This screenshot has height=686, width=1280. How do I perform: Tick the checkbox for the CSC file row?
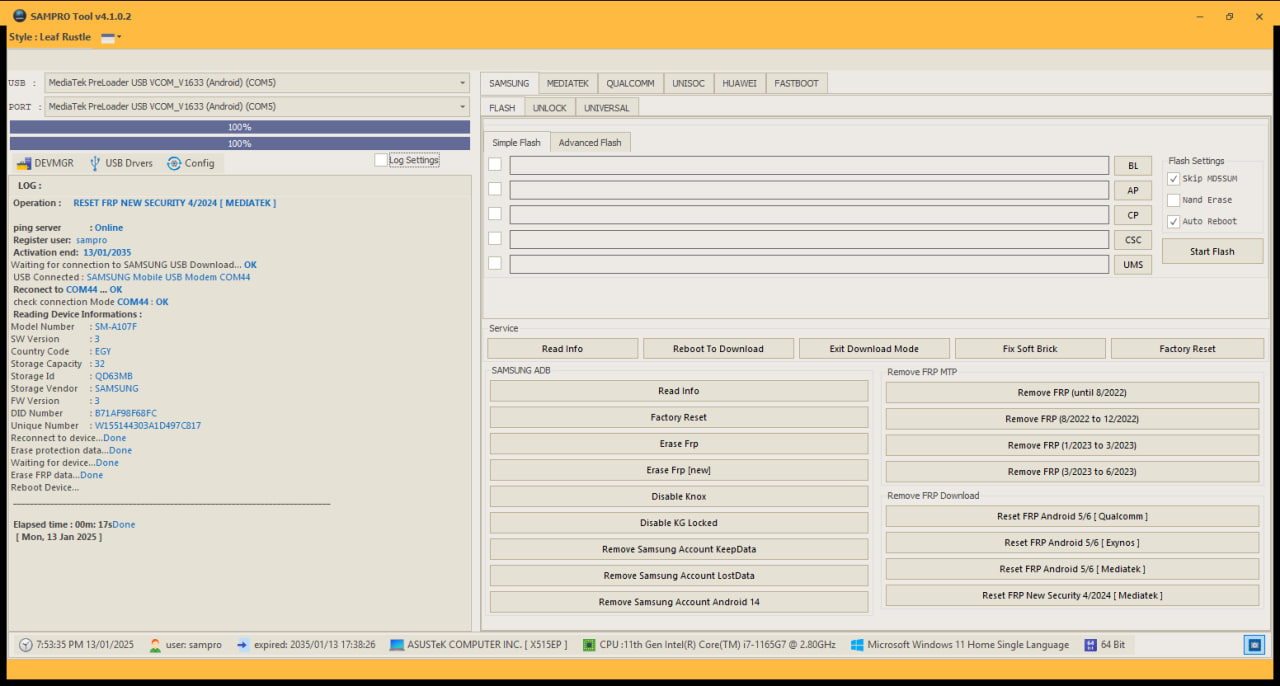click(495, 239)
